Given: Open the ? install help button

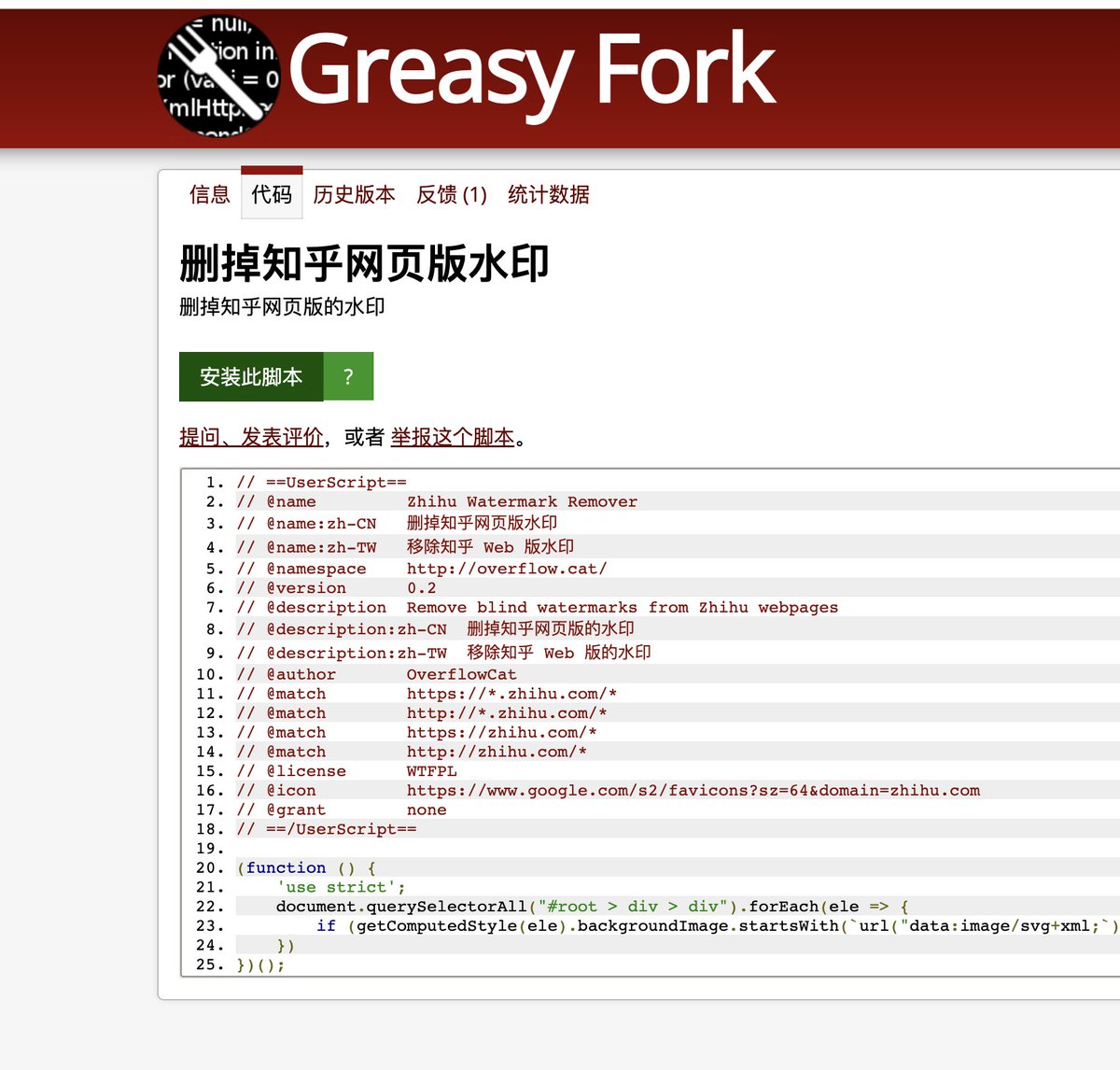Looking at the screenshot, I should point(348,376).
